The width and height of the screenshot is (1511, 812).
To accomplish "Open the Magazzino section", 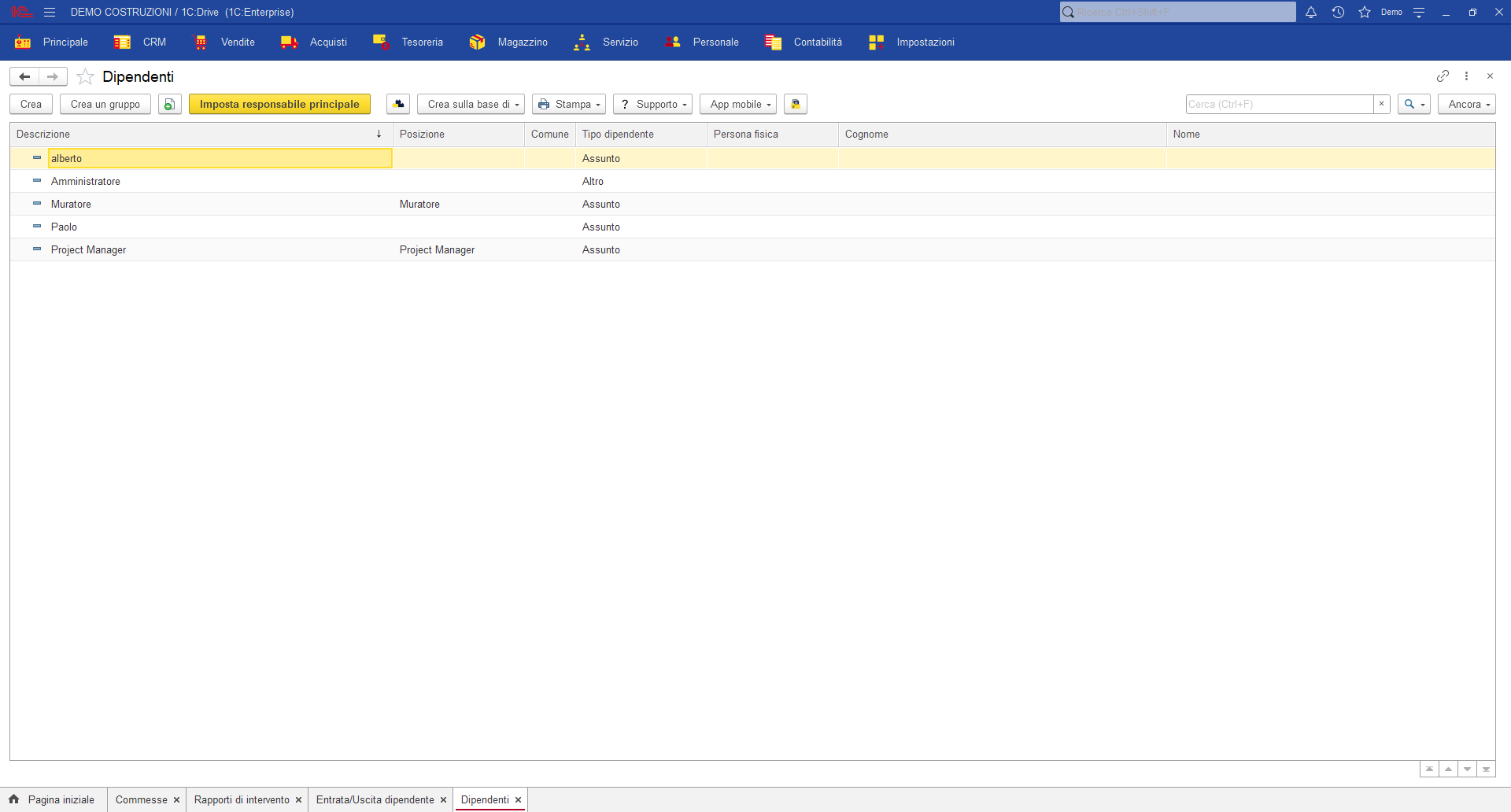I will pos(508,42).
